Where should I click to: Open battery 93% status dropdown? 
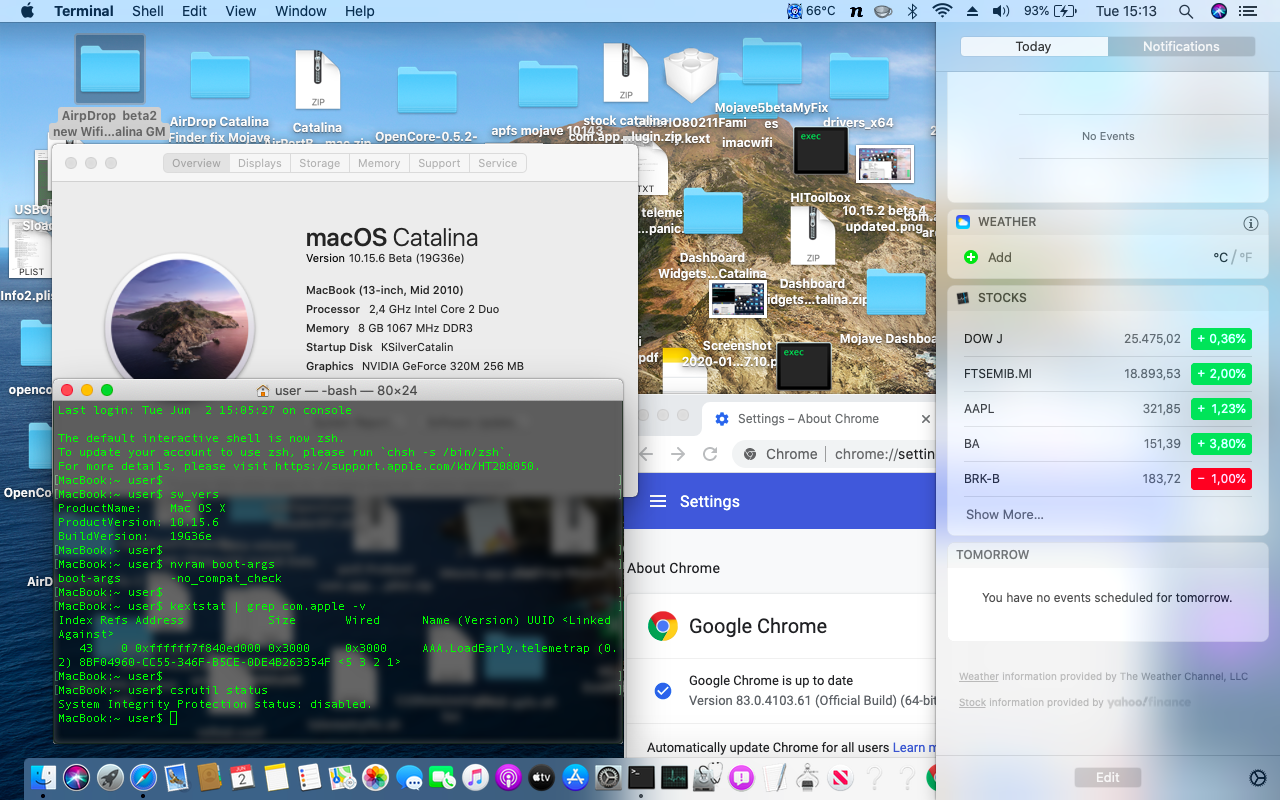[1050, 11]
